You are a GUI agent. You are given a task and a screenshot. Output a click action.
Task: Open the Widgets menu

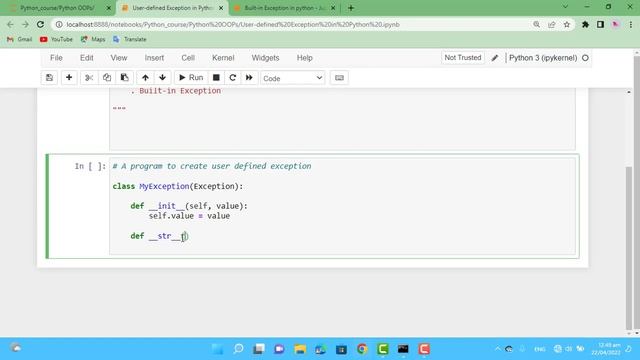[x=265, y=58]
